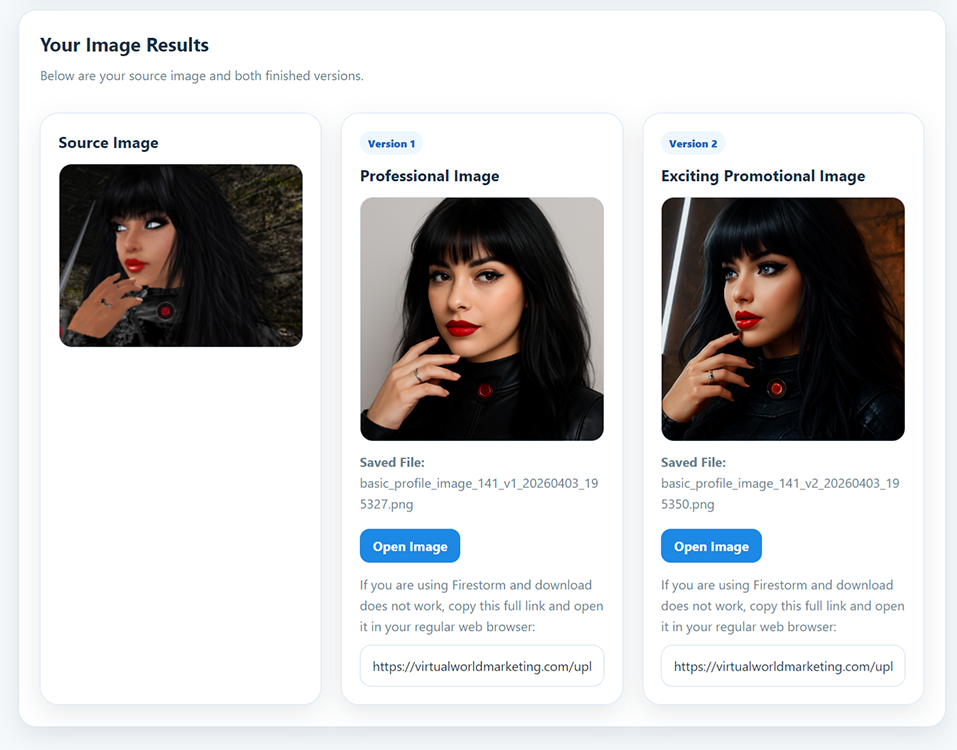This screenshot has width=957, height=750.
Task: Click the Source Image card title
Action: point(108,143)
